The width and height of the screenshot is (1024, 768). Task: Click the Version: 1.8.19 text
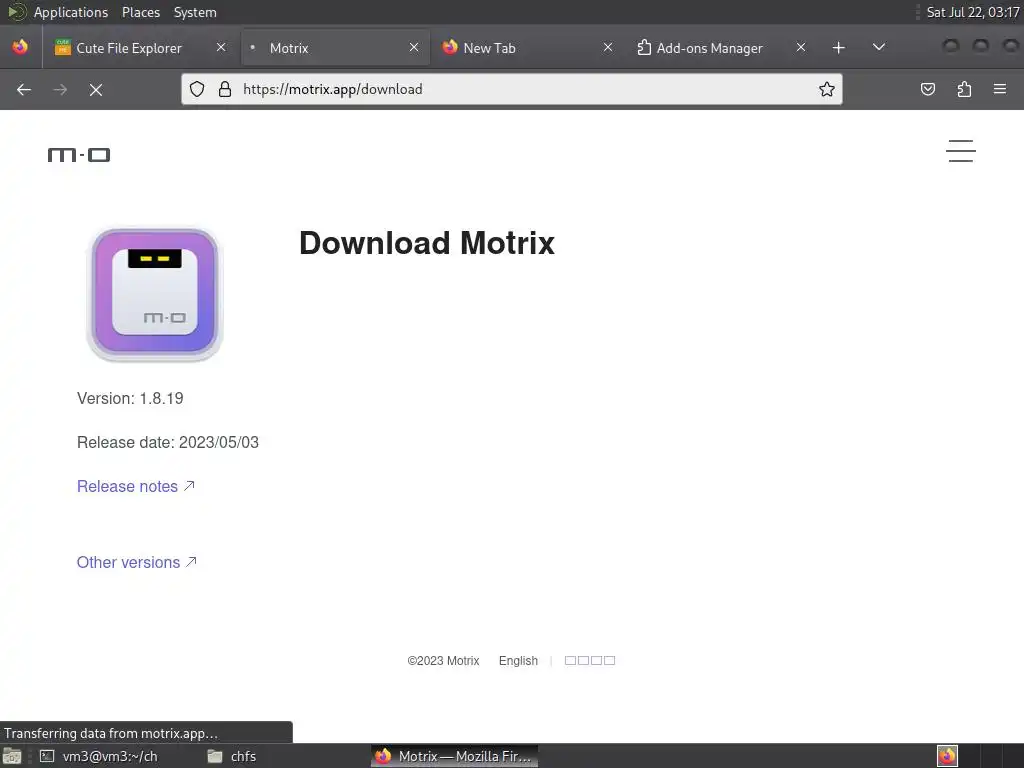point(130,398)
